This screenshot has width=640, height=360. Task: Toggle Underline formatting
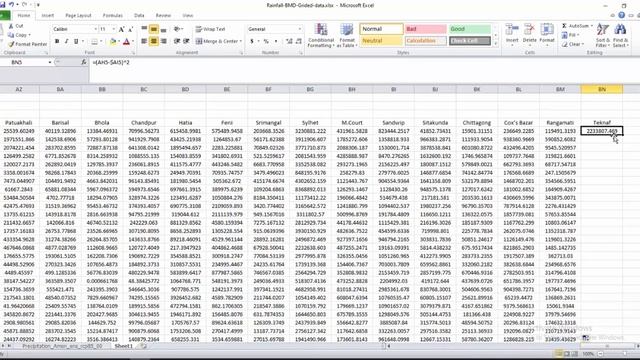pyautogui.click(x=76, y=41)
